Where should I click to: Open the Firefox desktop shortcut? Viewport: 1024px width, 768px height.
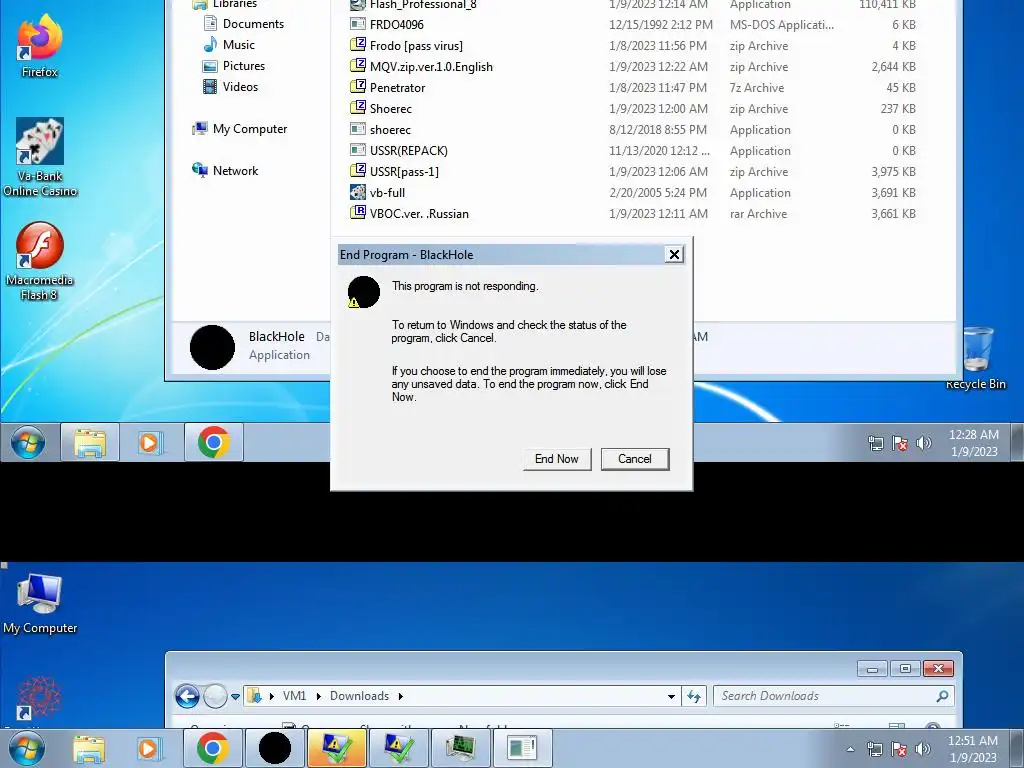pos(39,46)
